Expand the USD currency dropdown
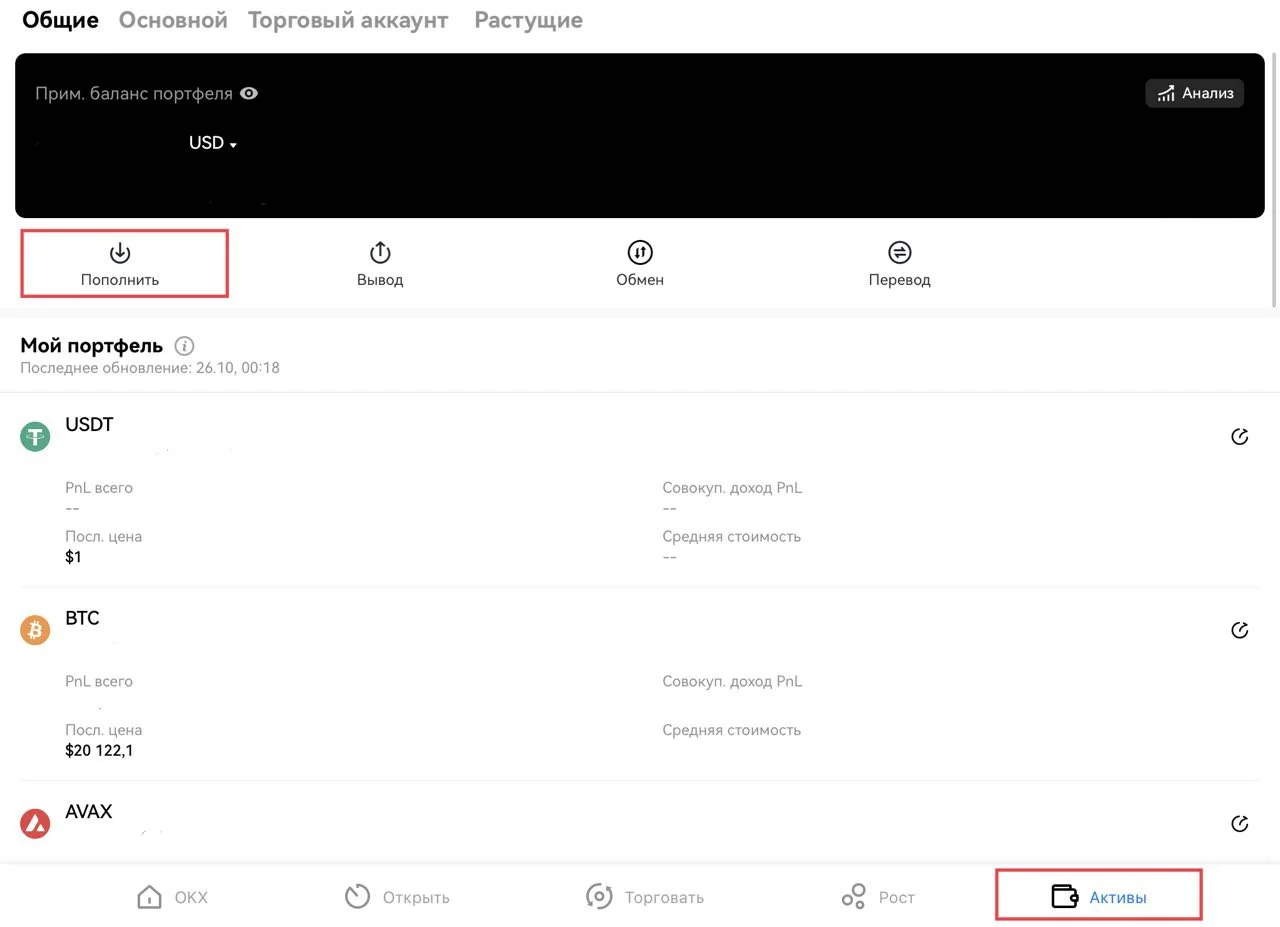The image size is (1280, 927). tap(213, 144)
